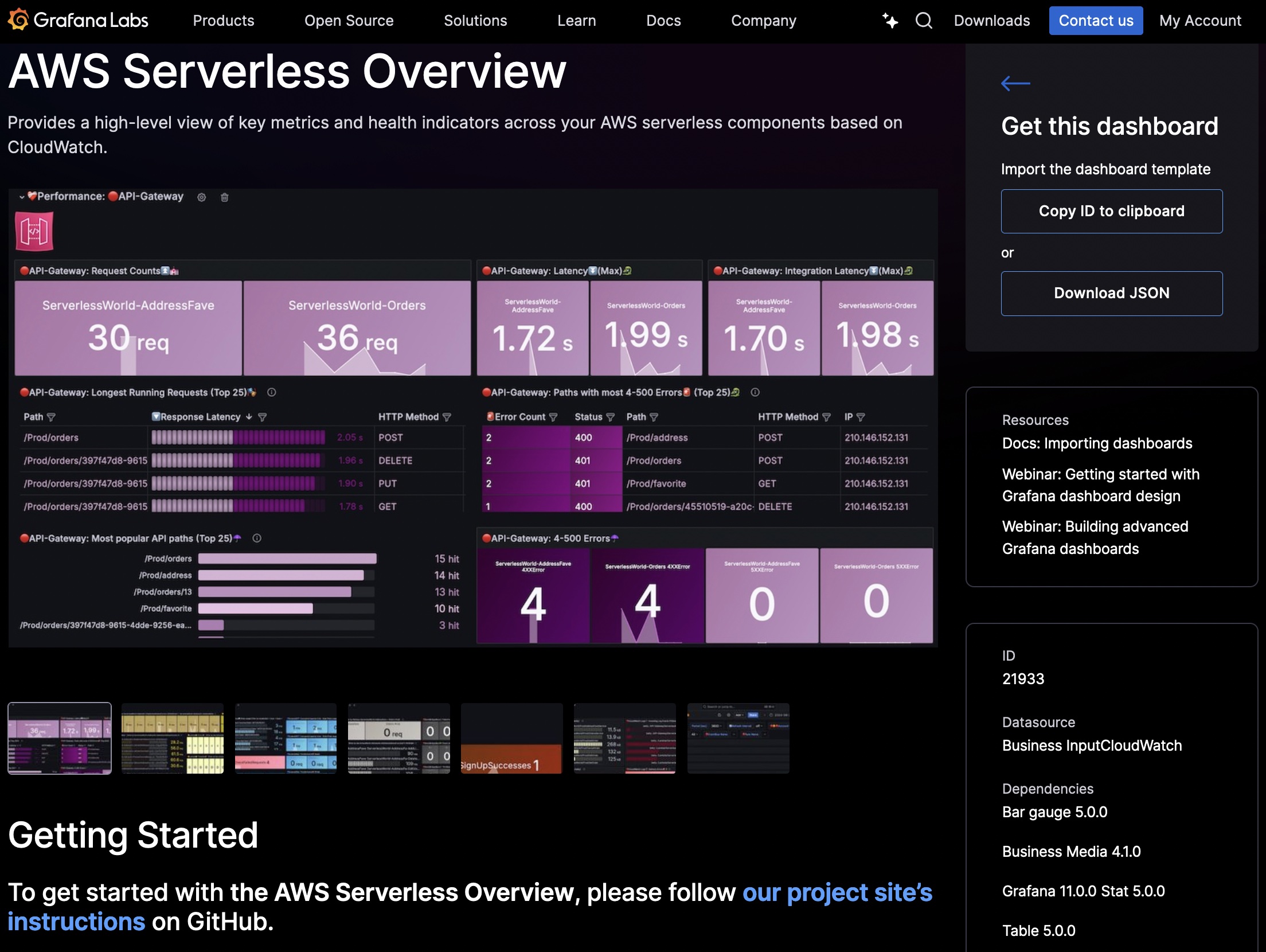
Task: Select the seventh dark toolbar thumbnail
Action: (739, 738)
